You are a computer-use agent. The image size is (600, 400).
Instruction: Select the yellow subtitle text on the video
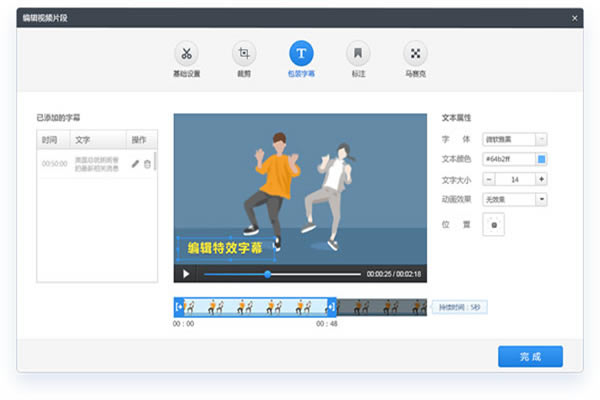point(226,246)
